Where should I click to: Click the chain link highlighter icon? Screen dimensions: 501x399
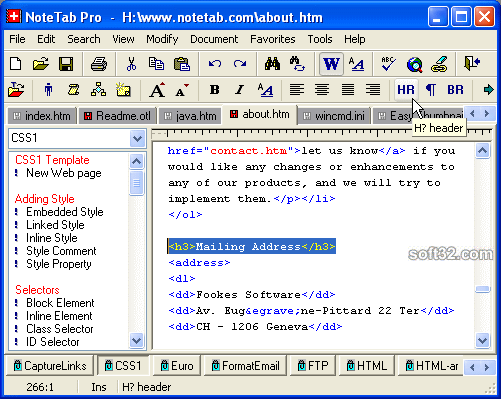pos(439,64)
